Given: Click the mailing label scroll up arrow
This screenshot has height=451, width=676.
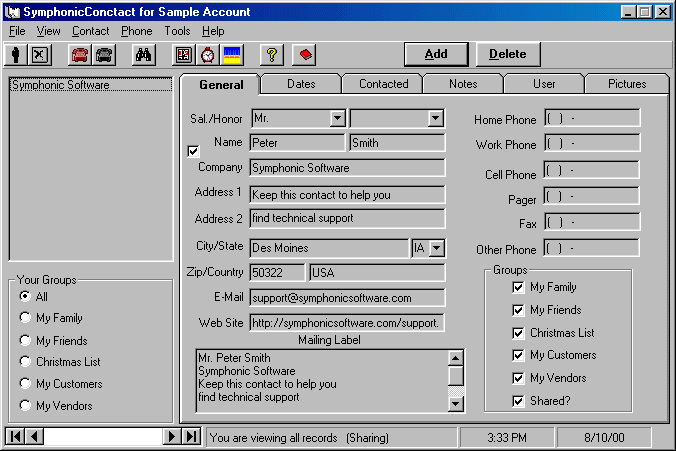Looking at the screenshot, I should click(x=456, y=358).
